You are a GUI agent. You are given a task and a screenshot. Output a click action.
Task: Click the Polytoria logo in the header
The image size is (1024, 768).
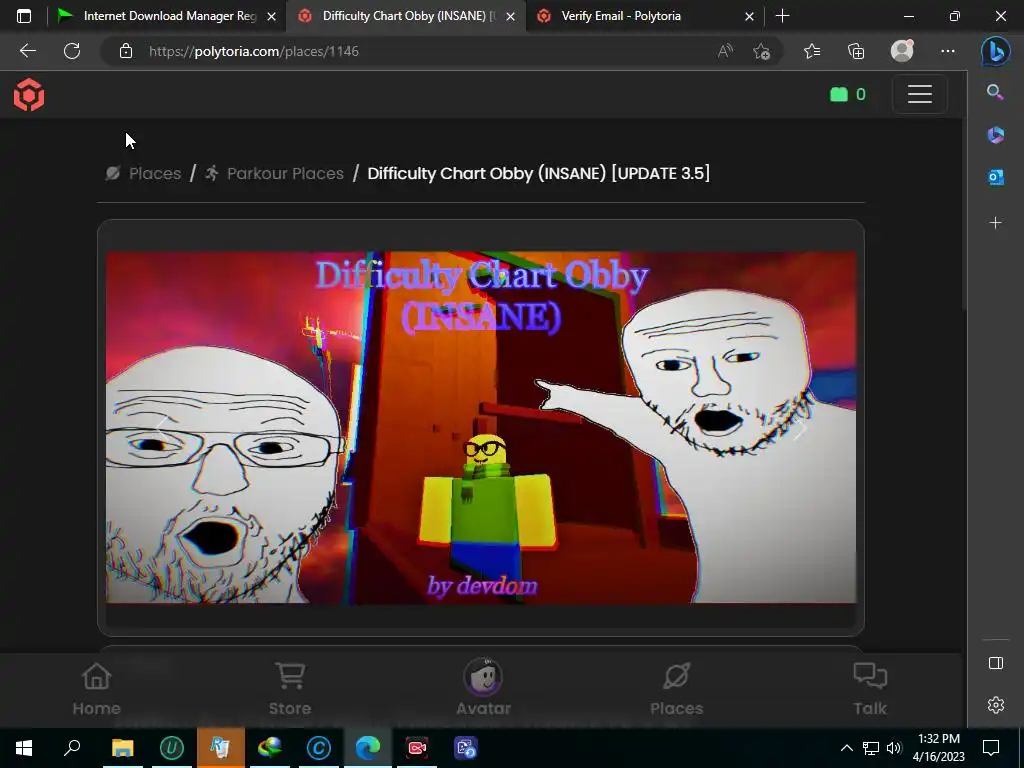coord(29,95)
